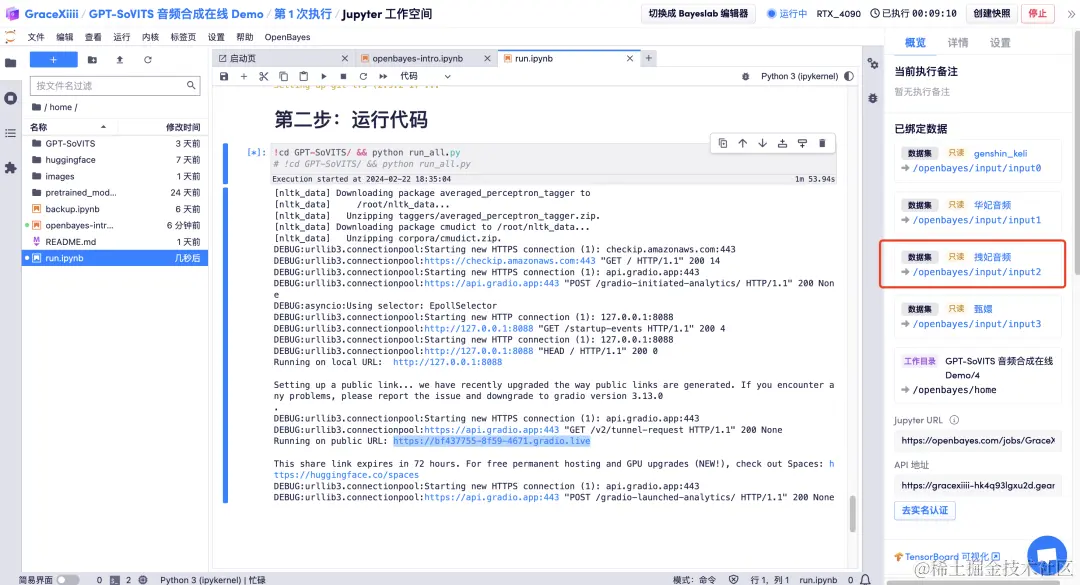Restart the kernel with circular arrow
This screenshot has width=1080, height=585.
tap(363, 76)
